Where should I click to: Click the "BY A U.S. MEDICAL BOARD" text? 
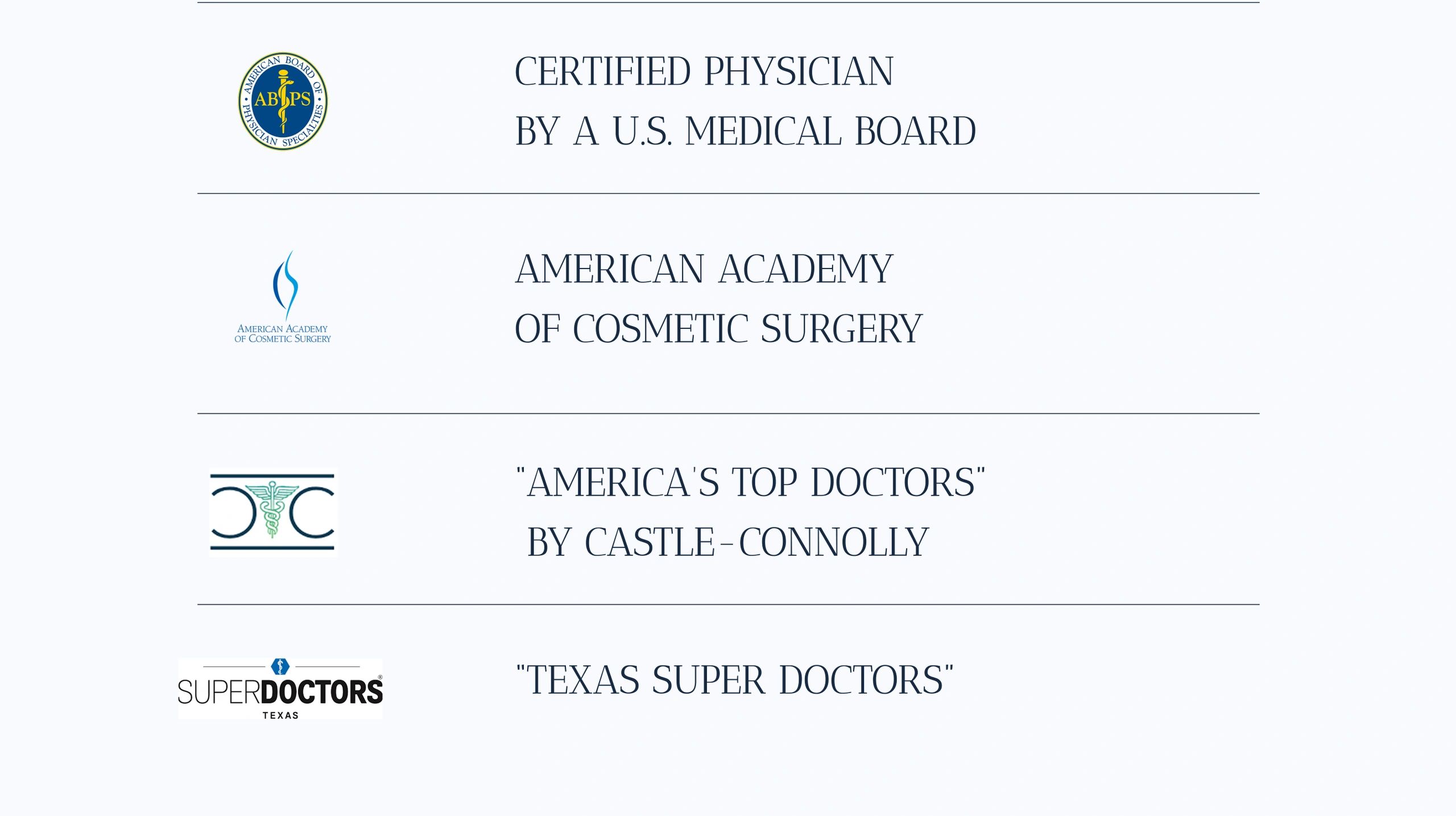(745, 131)
